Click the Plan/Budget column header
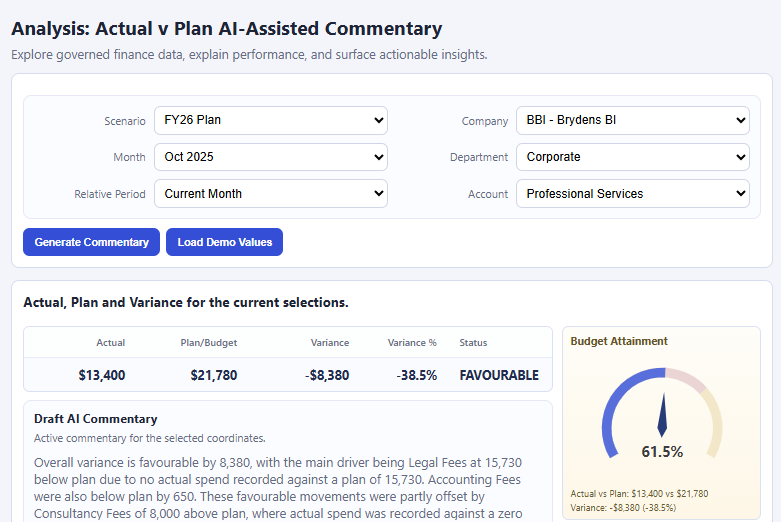 [x=209, y=343]
